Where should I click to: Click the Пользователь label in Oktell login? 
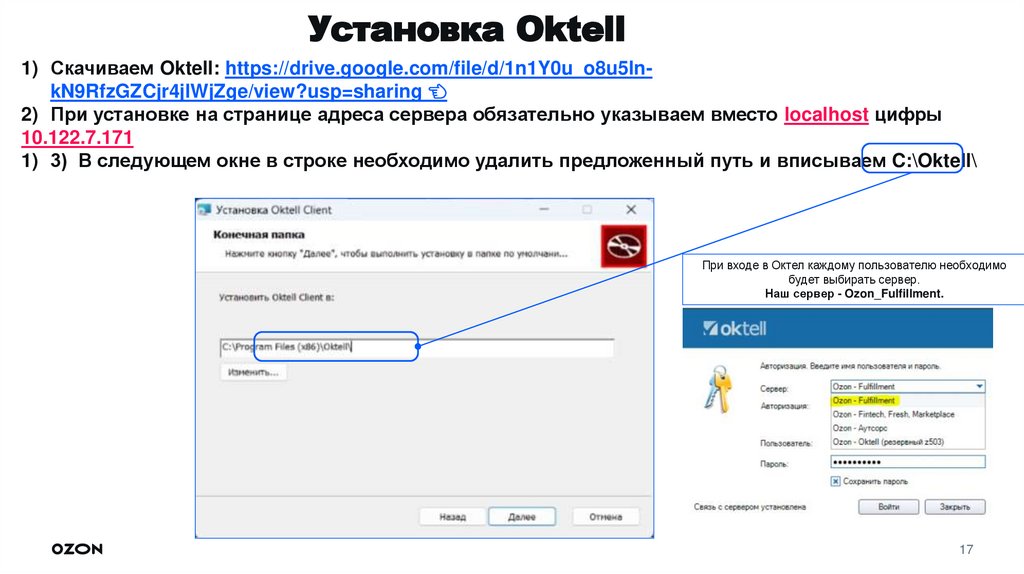coord(786,443)
